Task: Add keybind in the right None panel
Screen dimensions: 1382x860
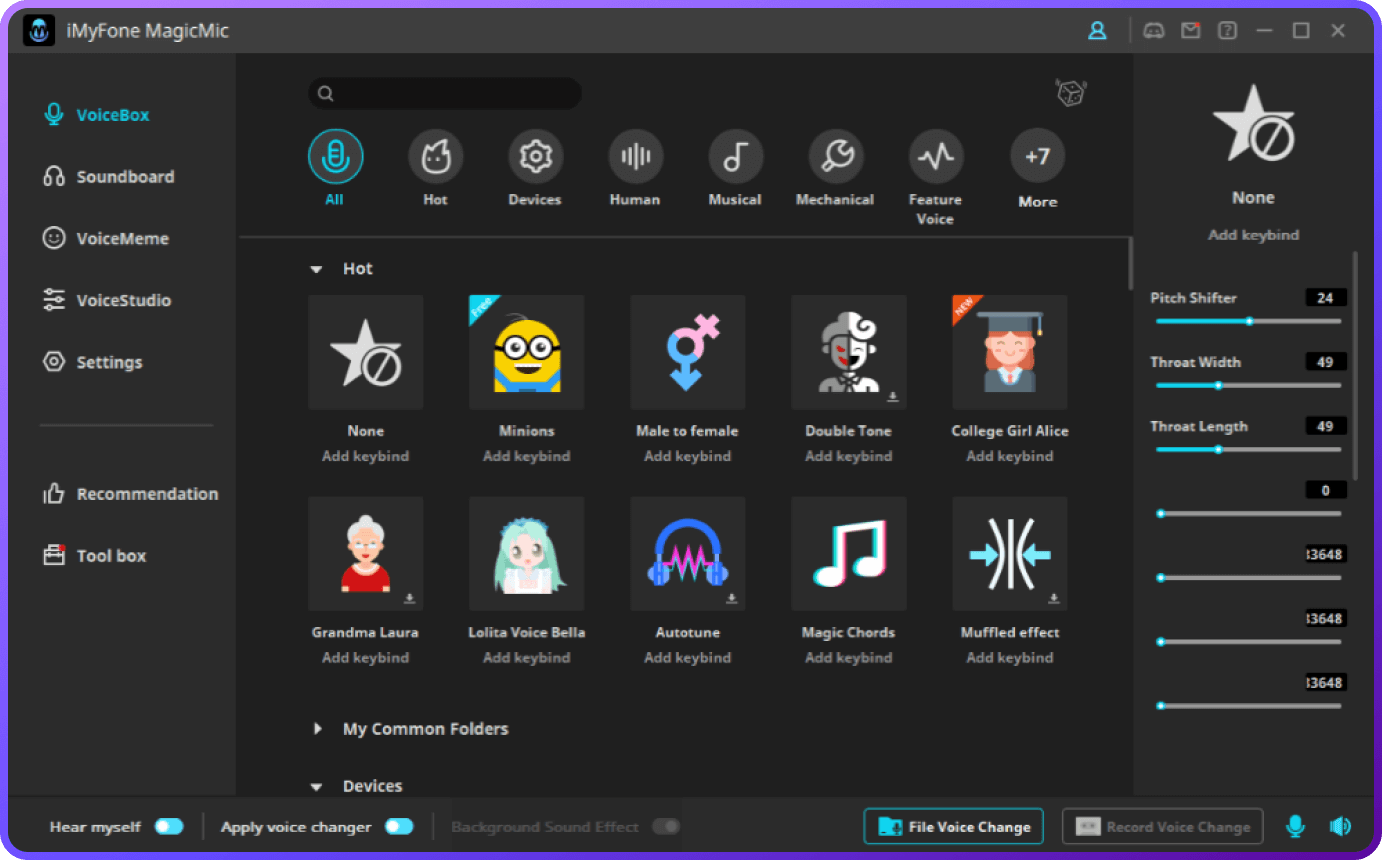Action: tap(1253, 235)
